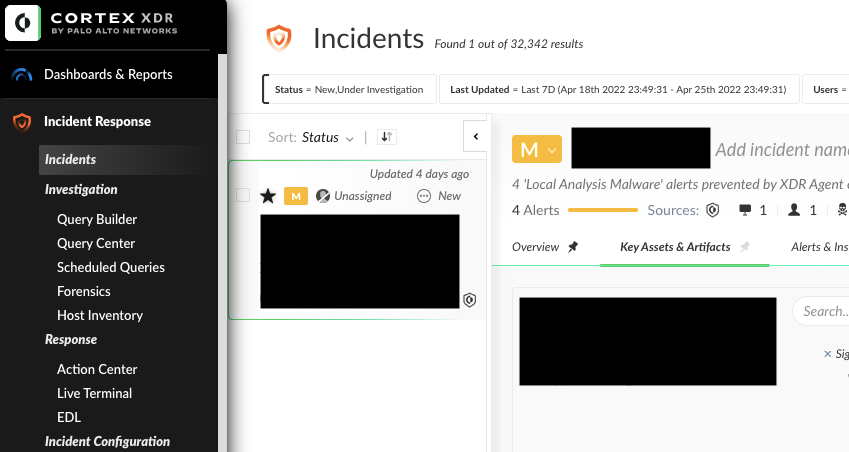Open Query Builder
Screen dimensions: 849x452
pyautogui.click(x=97, y=219)
